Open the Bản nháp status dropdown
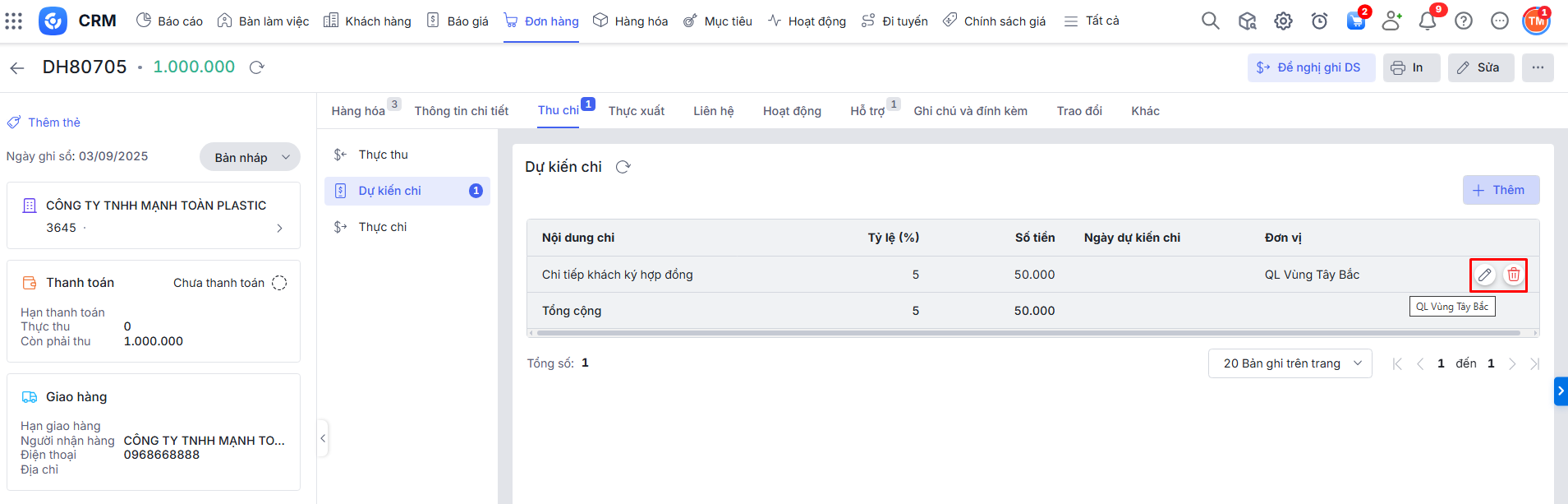 pos(251,157)
